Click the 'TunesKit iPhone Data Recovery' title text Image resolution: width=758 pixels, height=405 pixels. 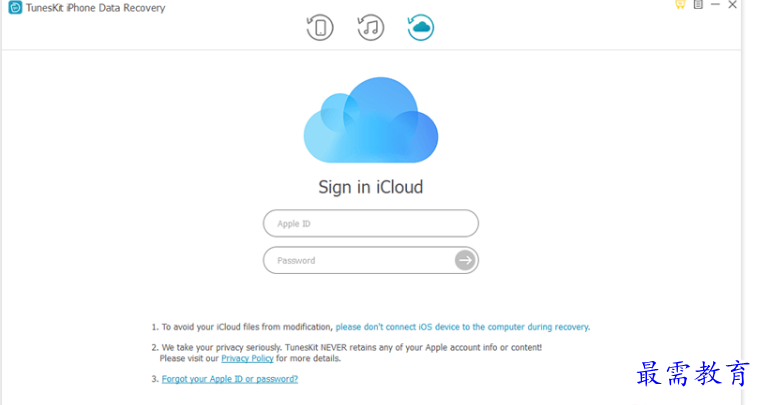coord(96,8)
